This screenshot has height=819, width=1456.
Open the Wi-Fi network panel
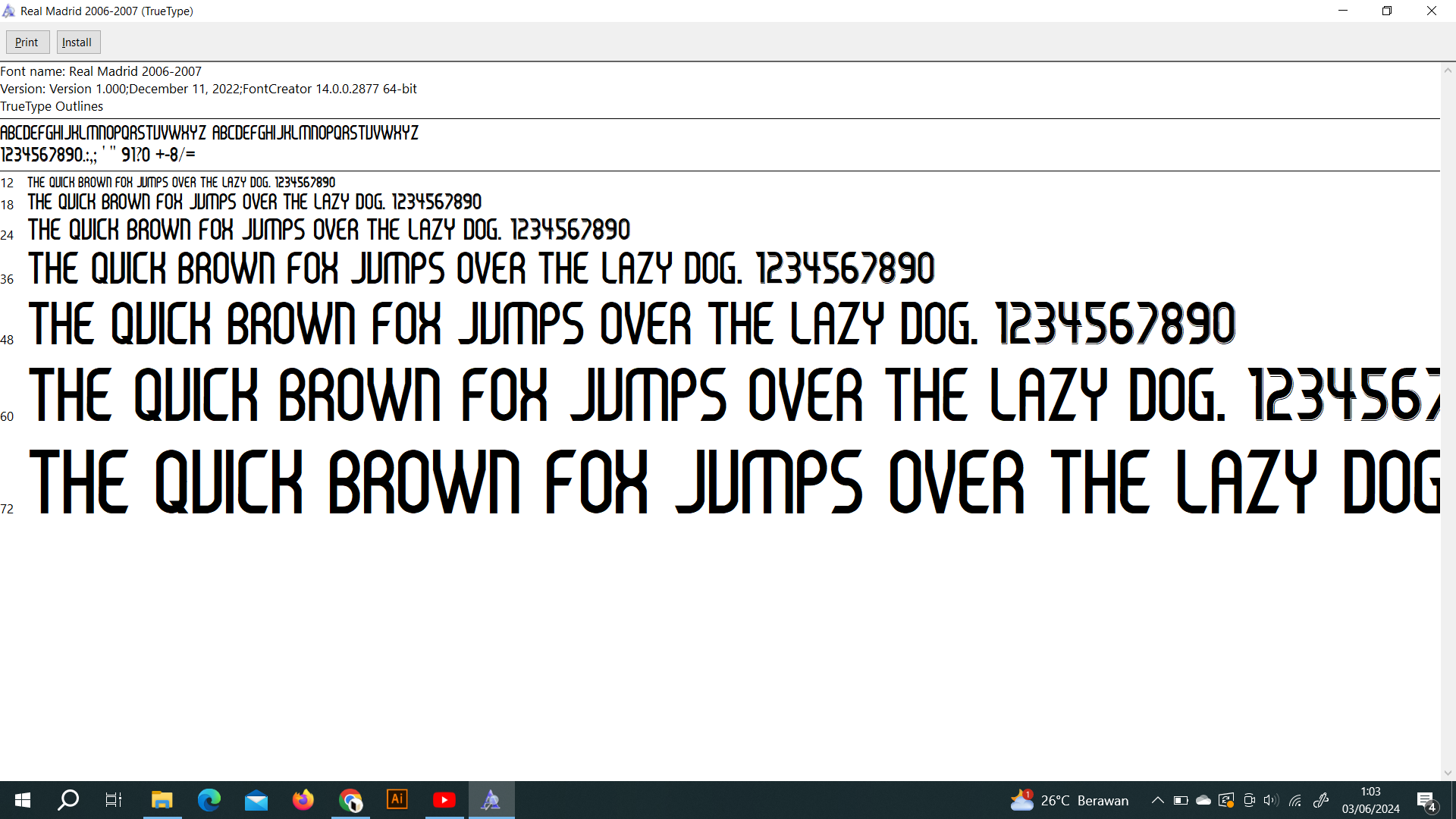pyautogui.click(x=1295, y=800)
